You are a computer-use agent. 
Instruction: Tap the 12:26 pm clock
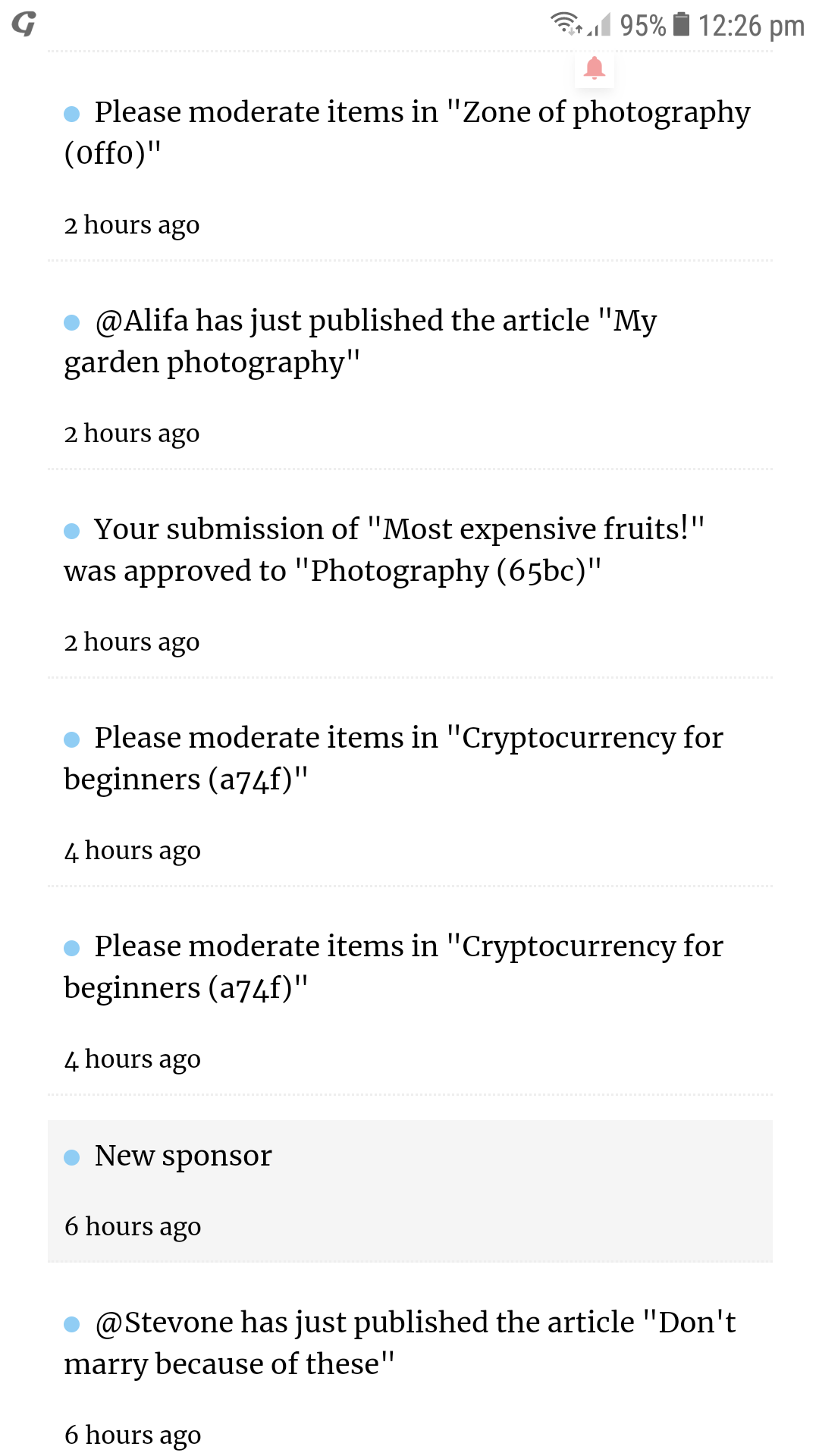(x=751, y=26)
